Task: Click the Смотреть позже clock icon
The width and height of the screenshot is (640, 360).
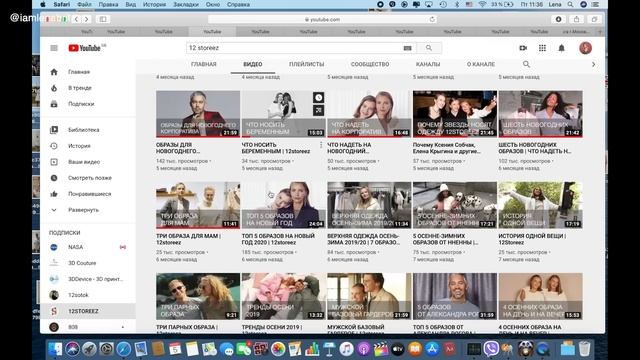Action: pos(54,178)
